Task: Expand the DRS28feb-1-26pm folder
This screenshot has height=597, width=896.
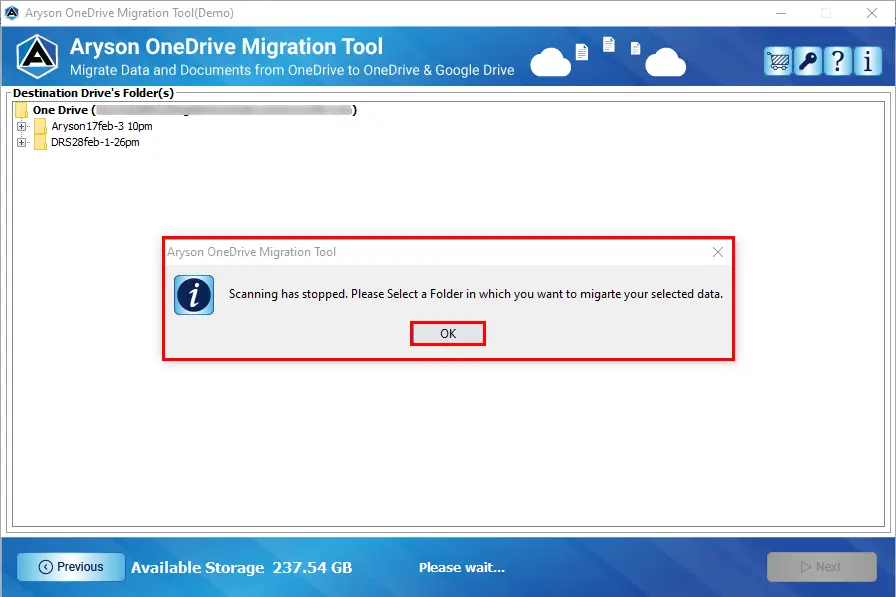Action: click(x=21, y=142)
